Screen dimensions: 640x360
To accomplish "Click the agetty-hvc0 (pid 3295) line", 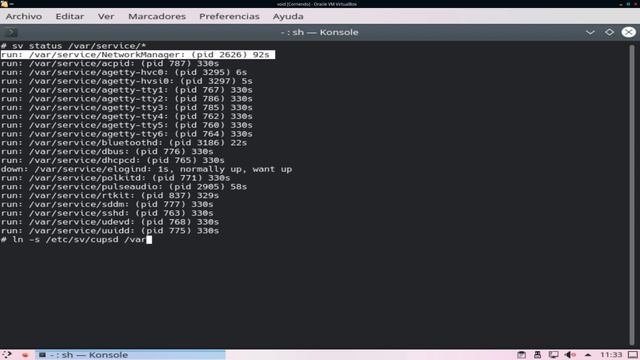I will 124,72.
